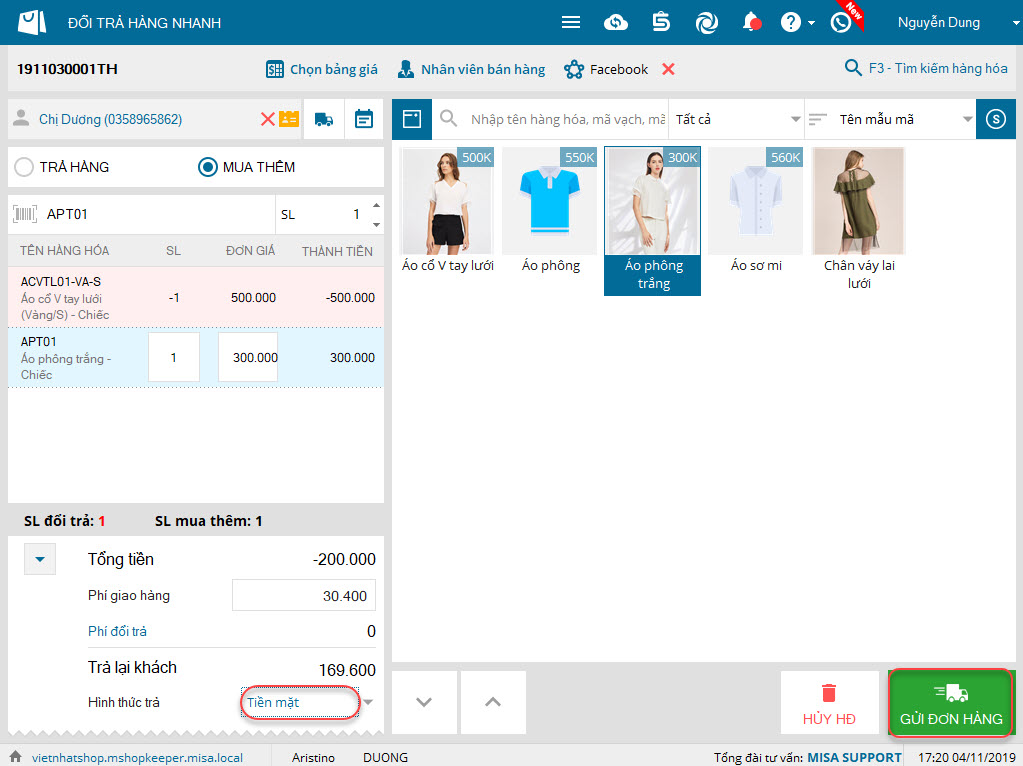The image size is (1023, 766).
Task: Click the phone support icon
Action: 841,23
